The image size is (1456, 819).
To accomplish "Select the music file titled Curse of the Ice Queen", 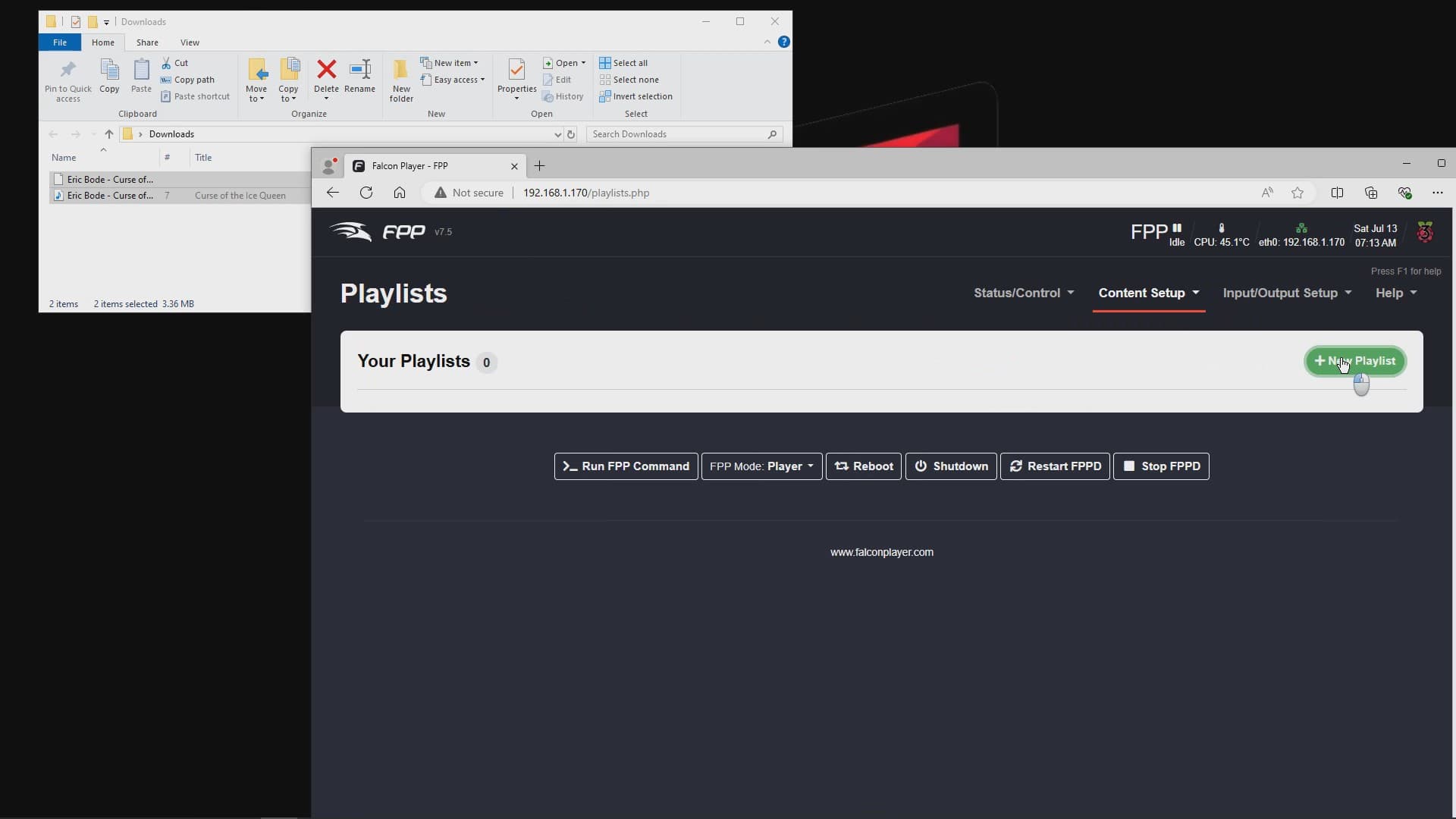I will pos(180,196).
